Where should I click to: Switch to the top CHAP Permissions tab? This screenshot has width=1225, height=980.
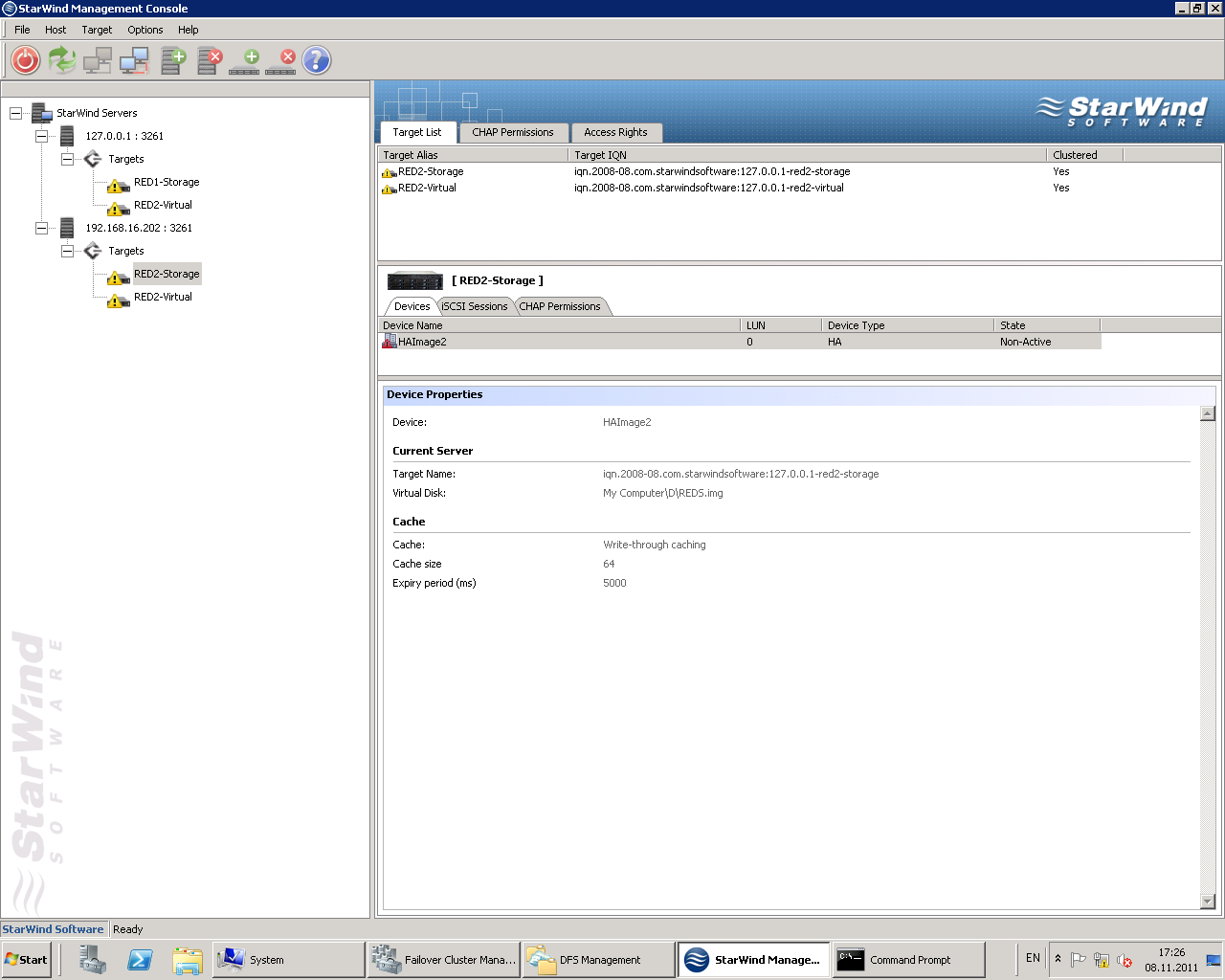tap(513, 132)
